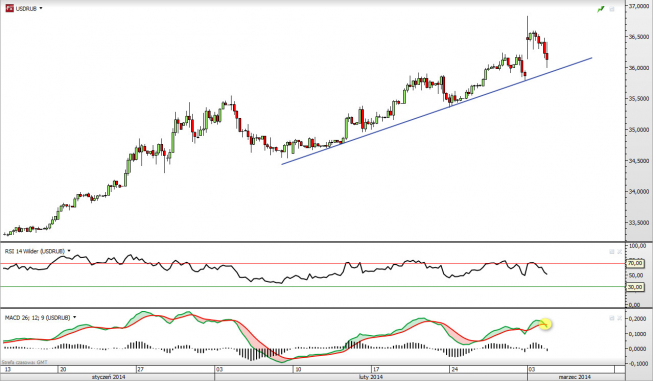
Task: Click the 'marzec 2014' month label
Action: (x=575, y=377)
